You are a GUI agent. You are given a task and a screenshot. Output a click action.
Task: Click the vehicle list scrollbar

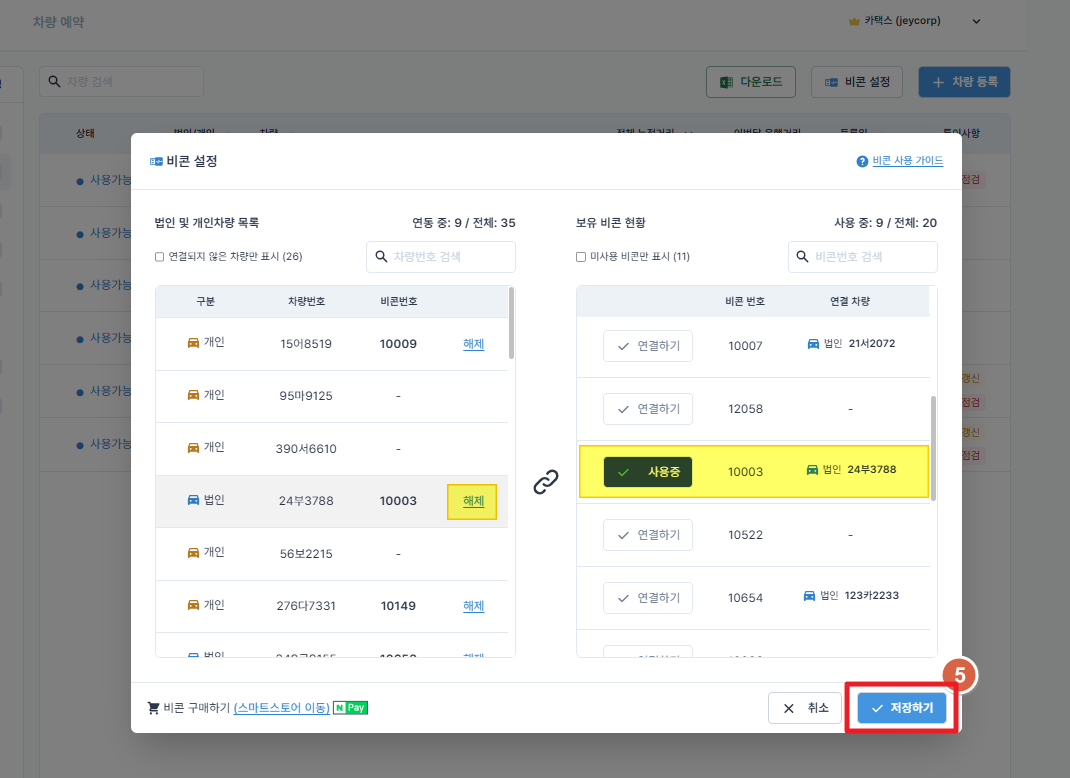point(511,323)
